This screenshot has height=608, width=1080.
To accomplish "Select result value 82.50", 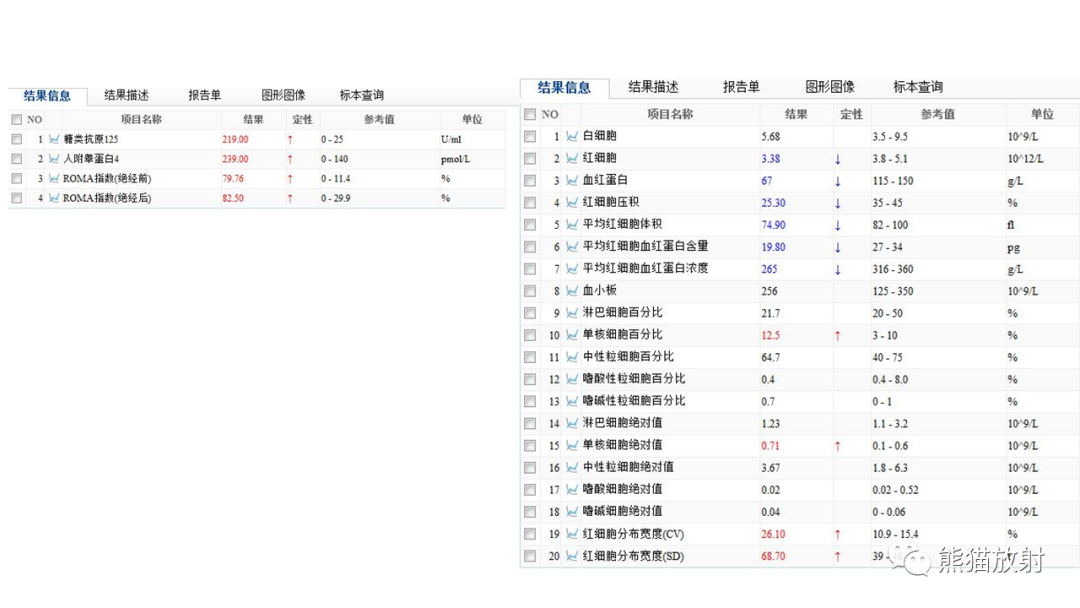I will tap(233, 198).
